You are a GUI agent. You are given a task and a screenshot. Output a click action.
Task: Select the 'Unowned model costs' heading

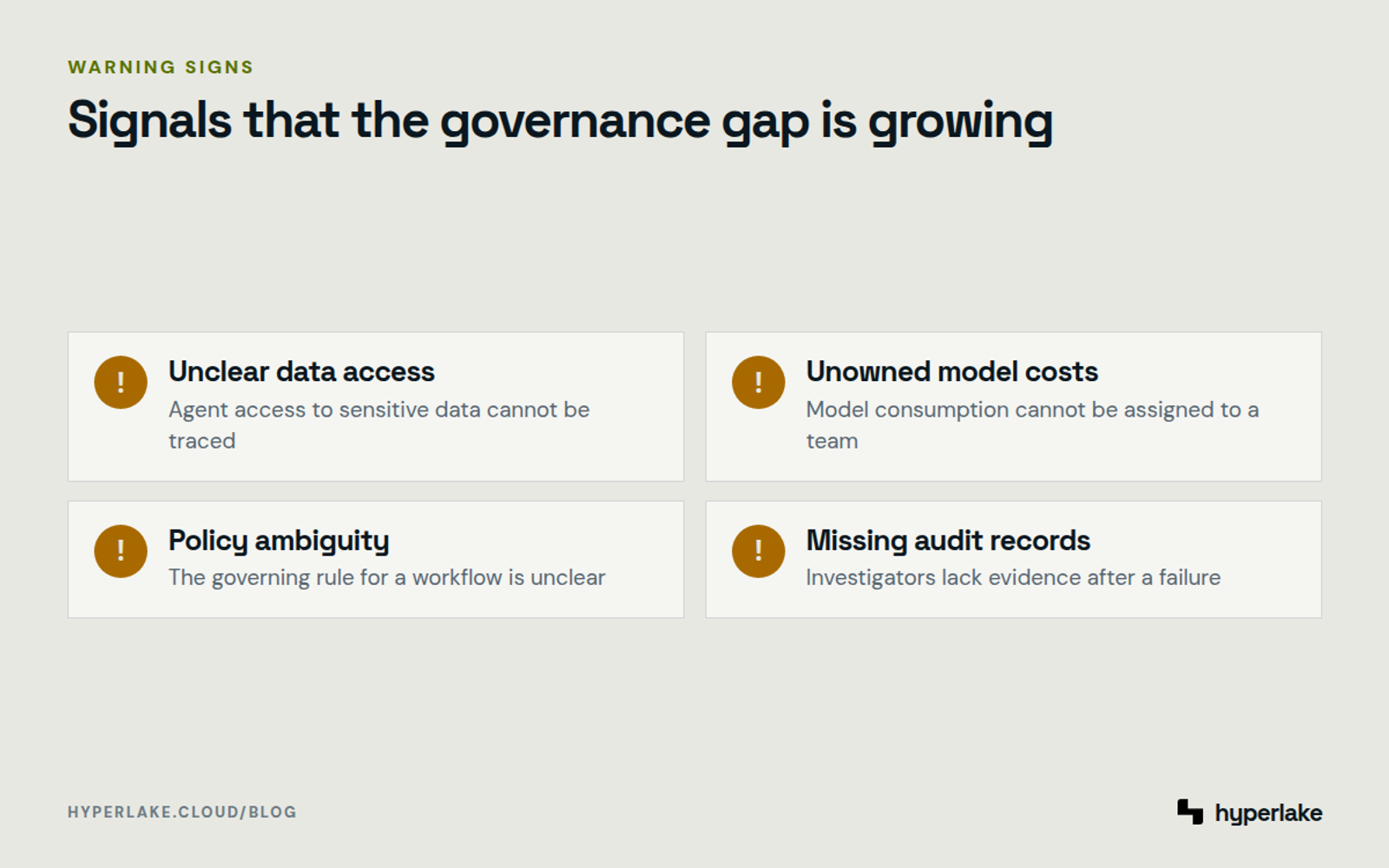(951, 372)
